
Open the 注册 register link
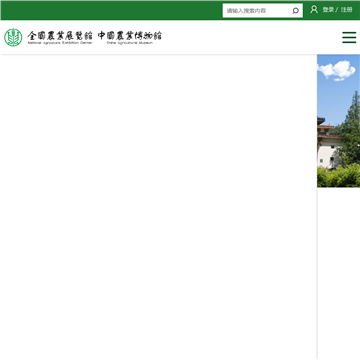pos(346,10)
